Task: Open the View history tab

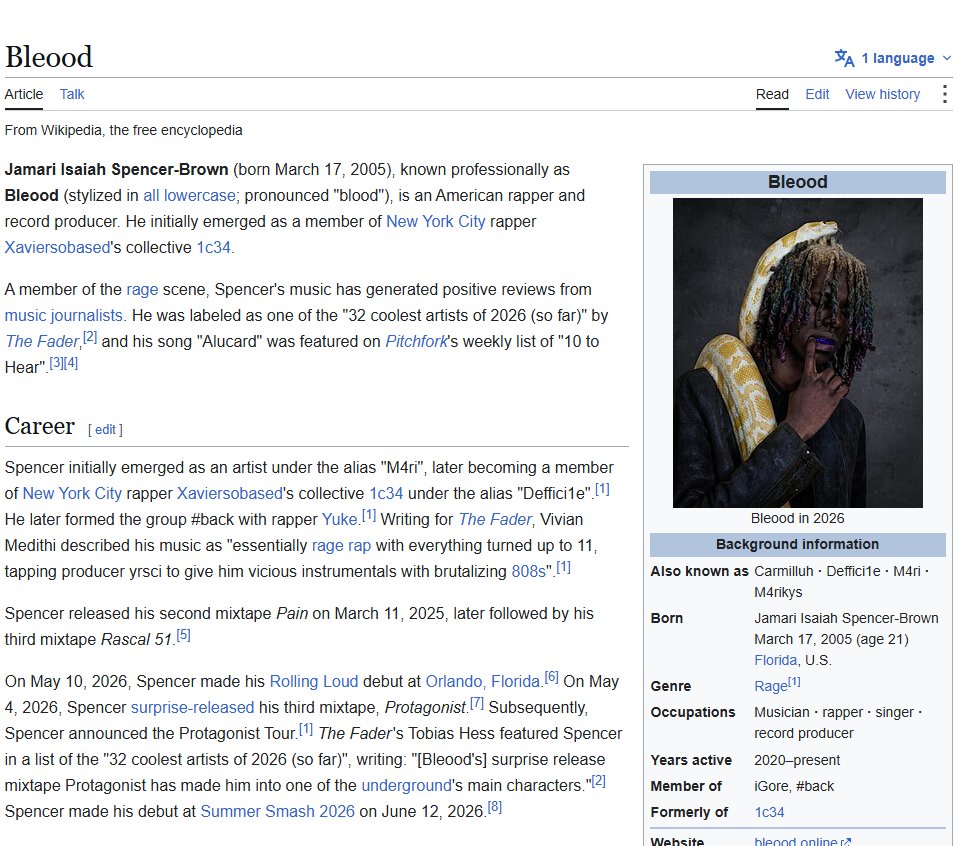Action: (882, 94)
